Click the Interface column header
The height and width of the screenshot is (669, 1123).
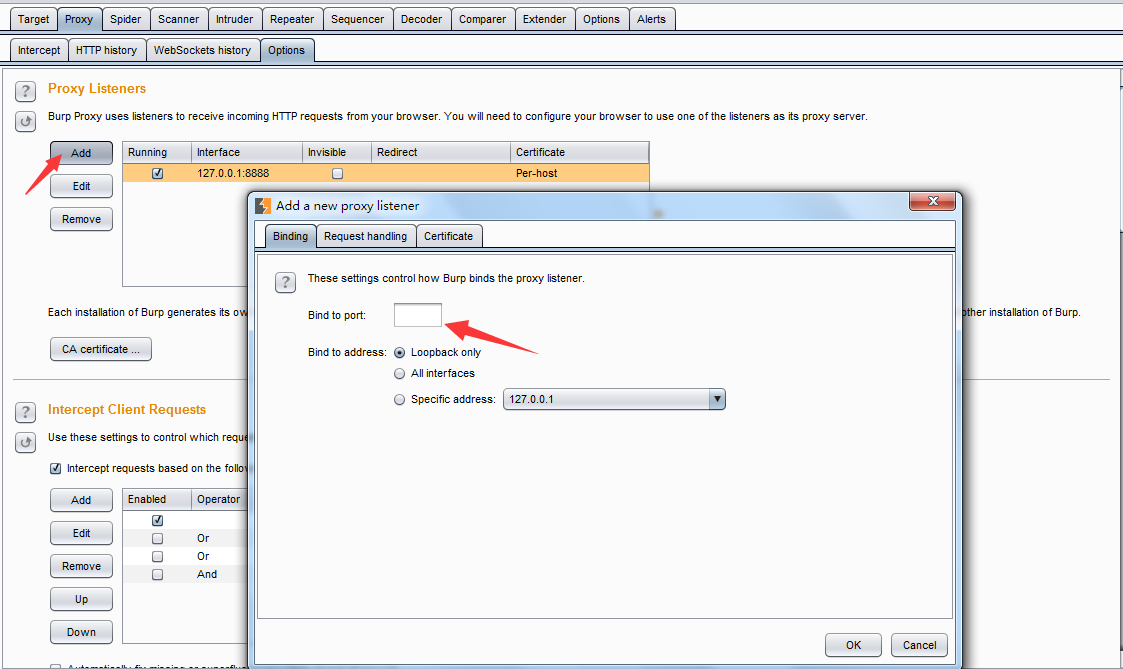coord(246,153)
